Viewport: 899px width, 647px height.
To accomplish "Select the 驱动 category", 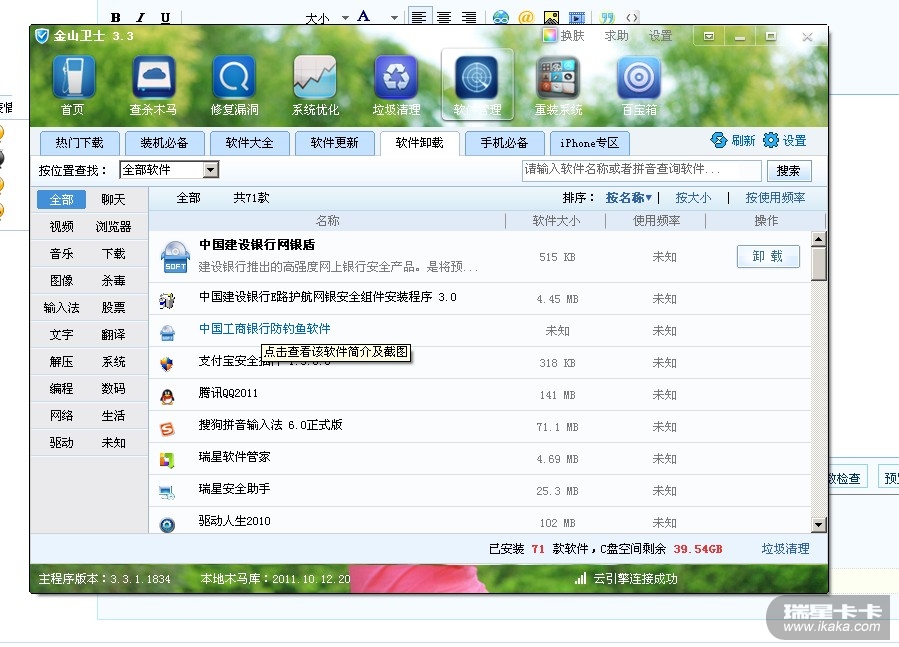I will click(61, 442).
